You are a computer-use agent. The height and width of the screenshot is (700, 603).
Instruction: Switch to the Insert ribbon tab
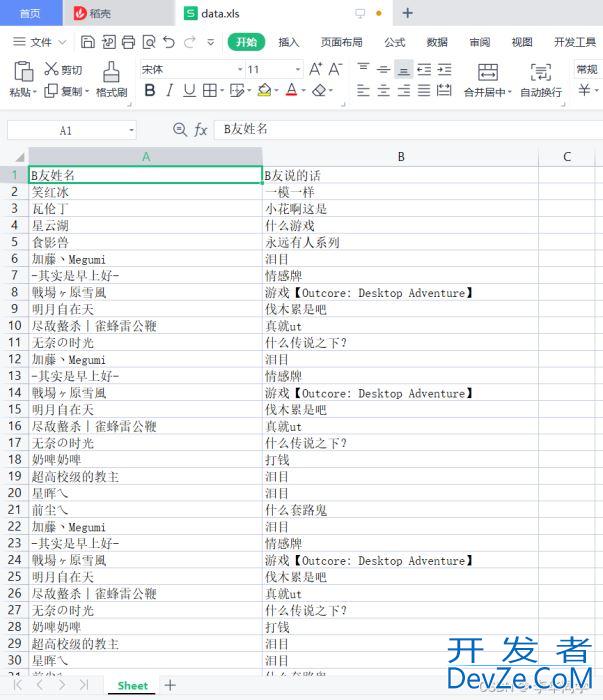(x=289, y=42)
